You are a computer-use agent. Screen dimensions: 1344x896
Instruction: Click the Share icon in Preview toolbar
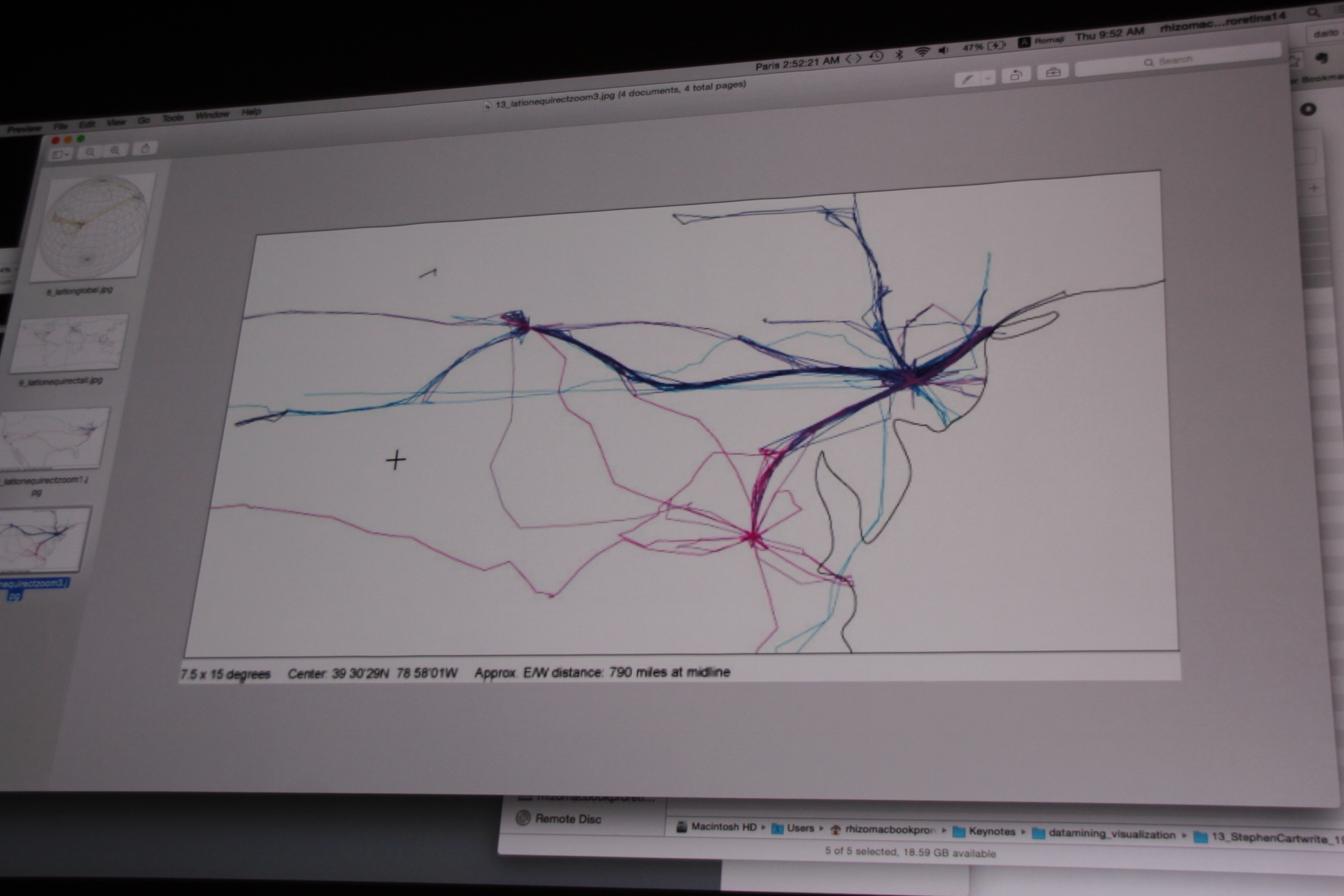coord(145,148)
